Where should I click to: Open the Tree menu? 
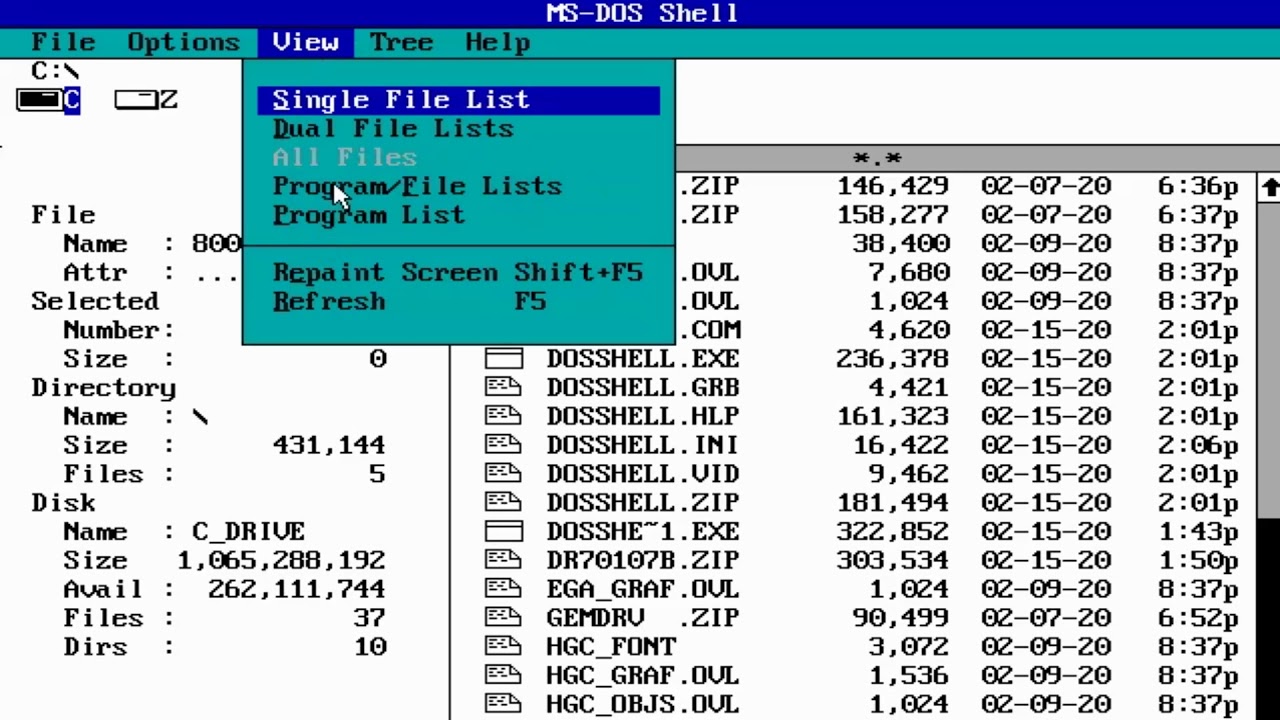tap(401, 43)
